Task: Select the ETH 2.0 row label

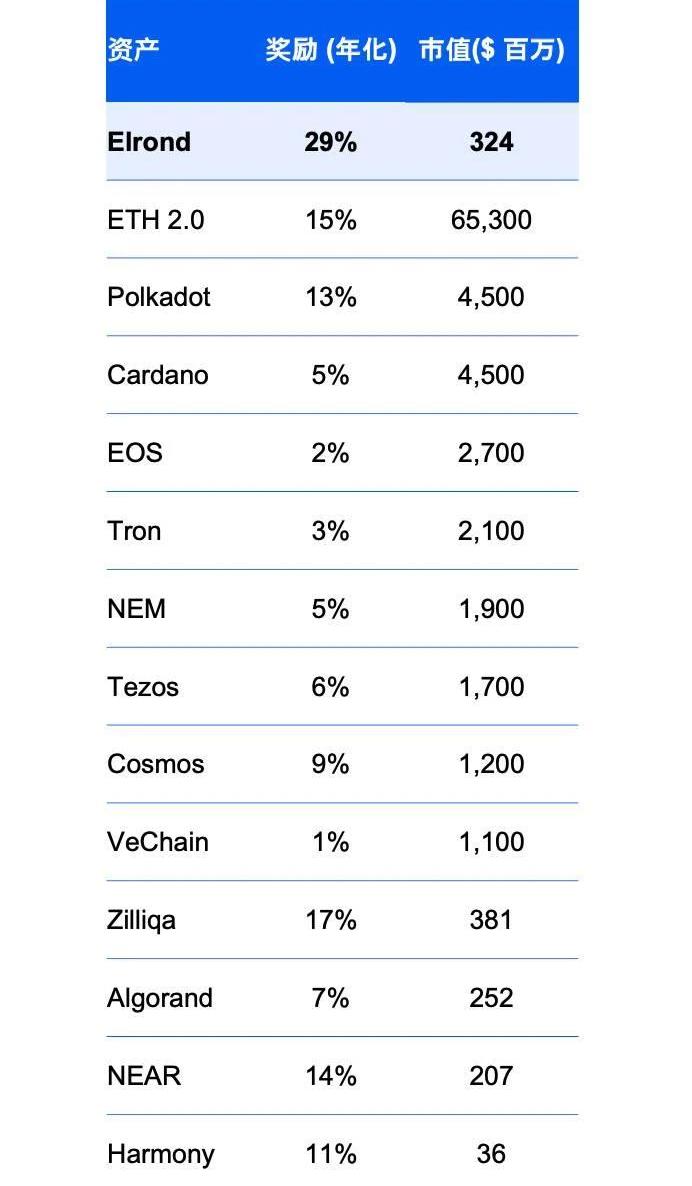Action: pos(156,220)
